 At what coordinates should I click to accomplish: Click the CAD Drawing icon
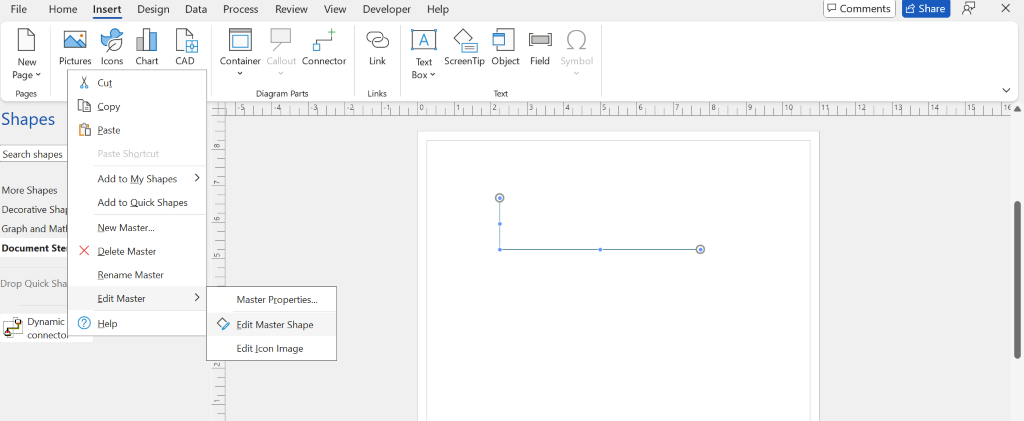click(185, 40)
